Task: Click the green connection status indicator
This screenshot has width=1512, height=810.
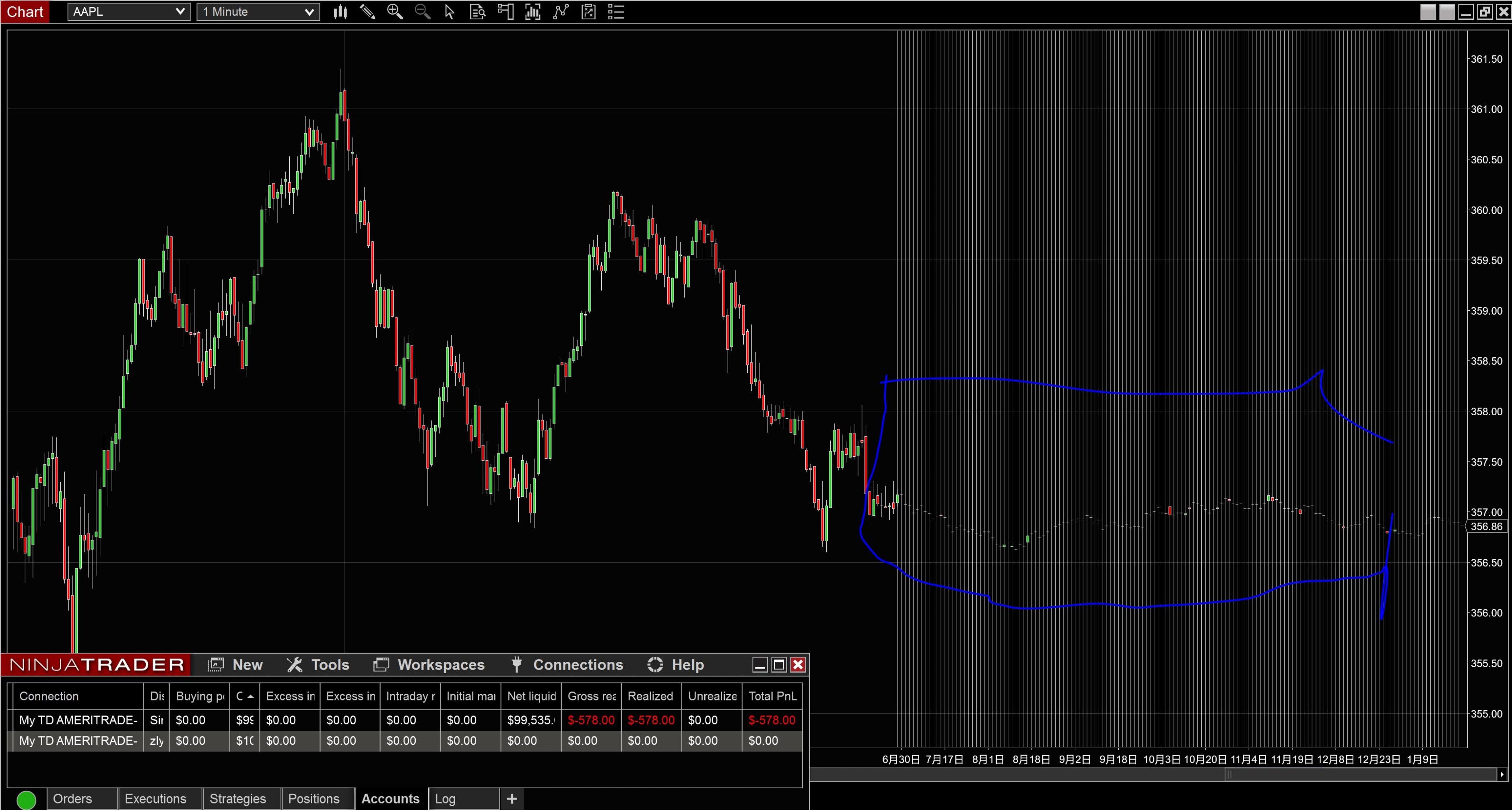Action: pos(27,800)
